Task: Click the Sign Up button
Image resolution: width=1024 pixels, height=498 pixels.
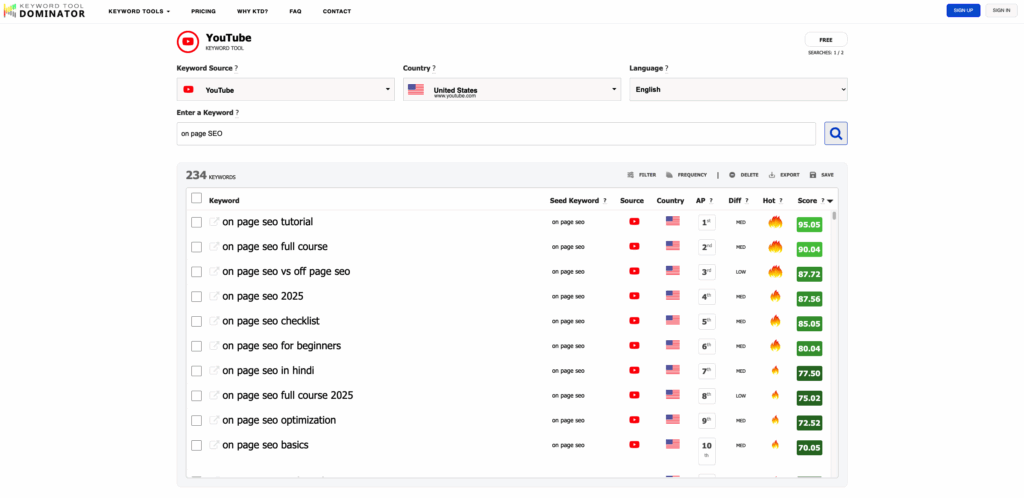Action: (963, 10)
